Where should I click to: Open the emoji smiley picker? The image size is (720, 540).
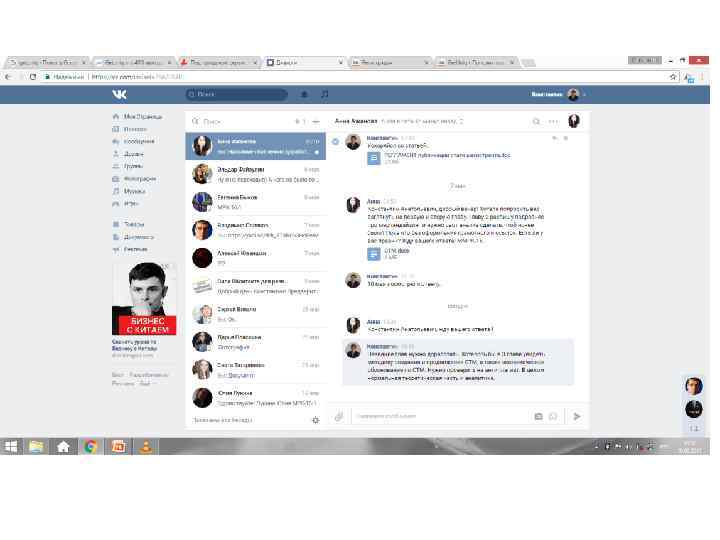pos(553,416)
